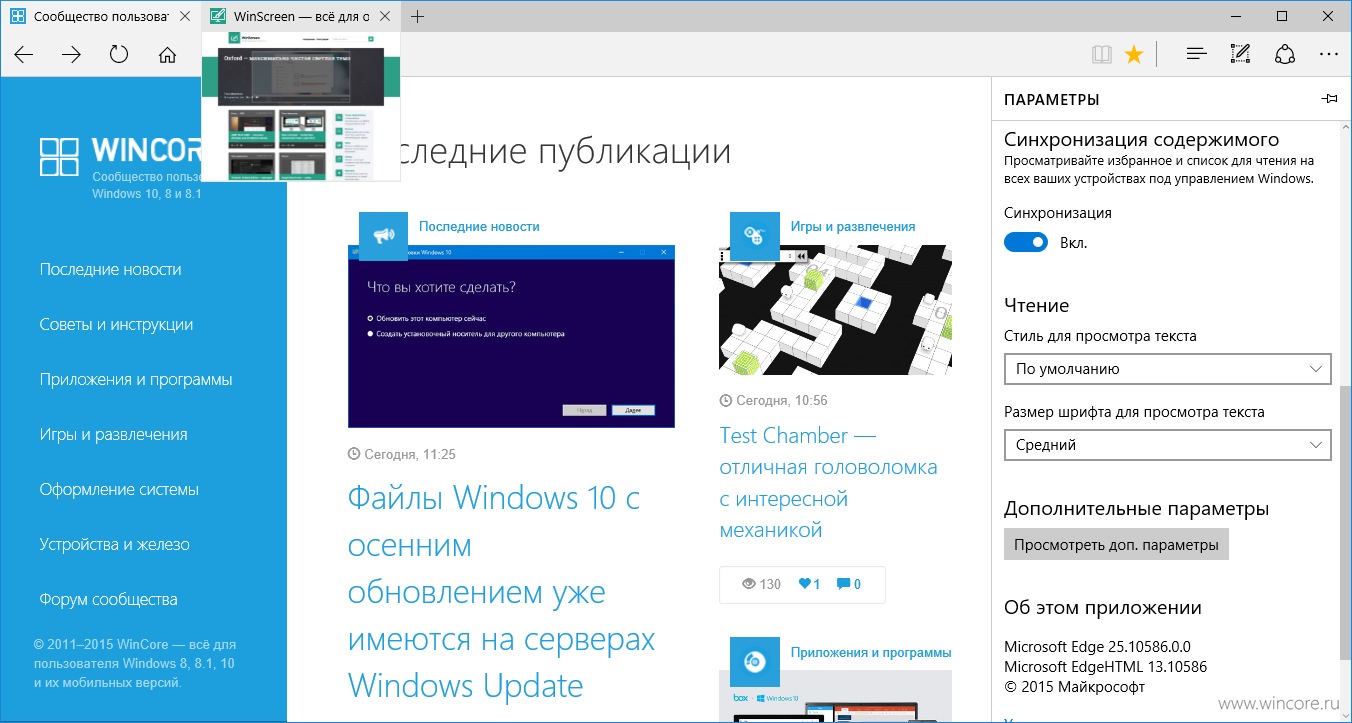Open Приложения и программы in the sidebar

(136, 379)
